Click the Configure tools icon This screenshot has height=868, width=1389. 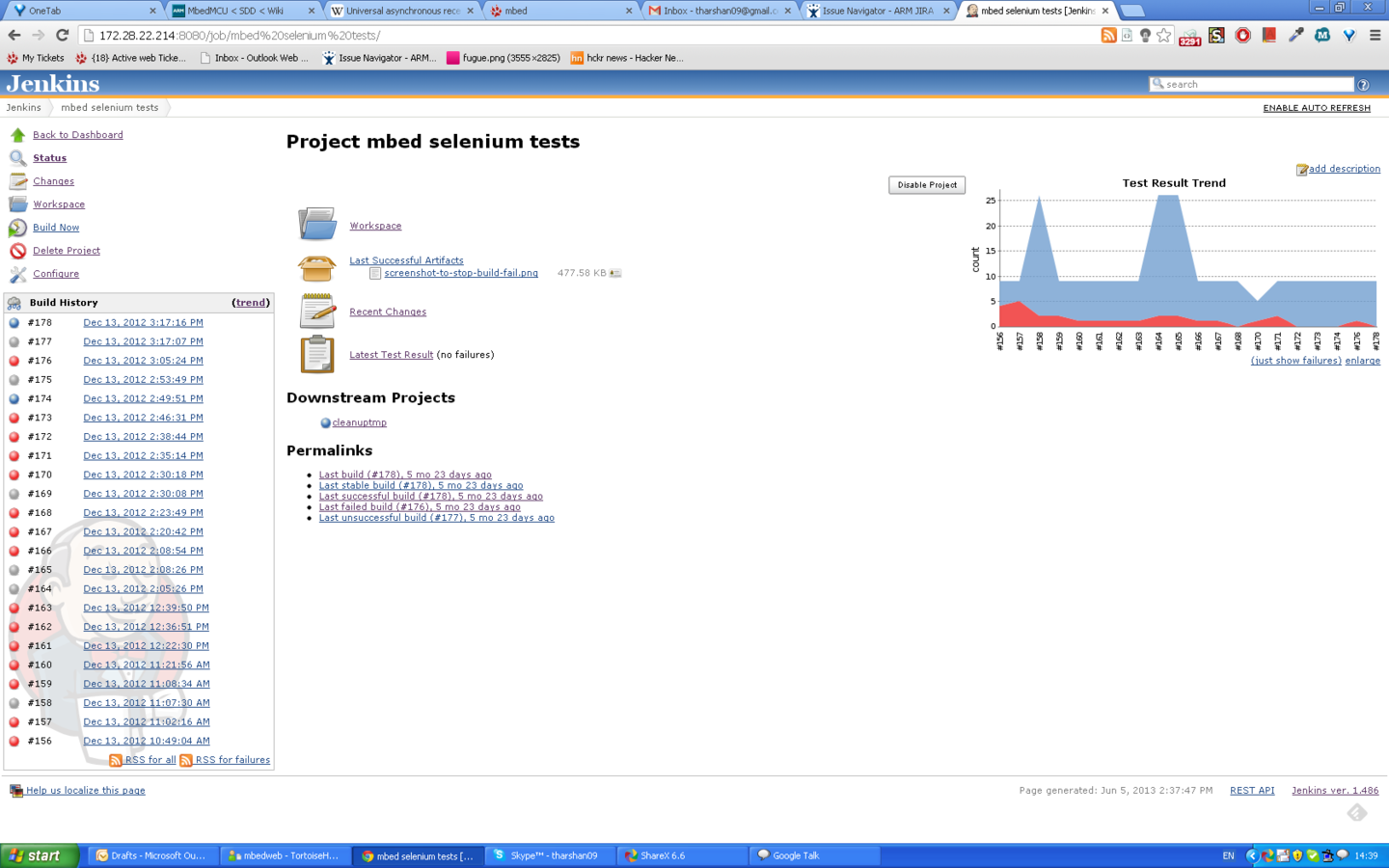(17, 274)
